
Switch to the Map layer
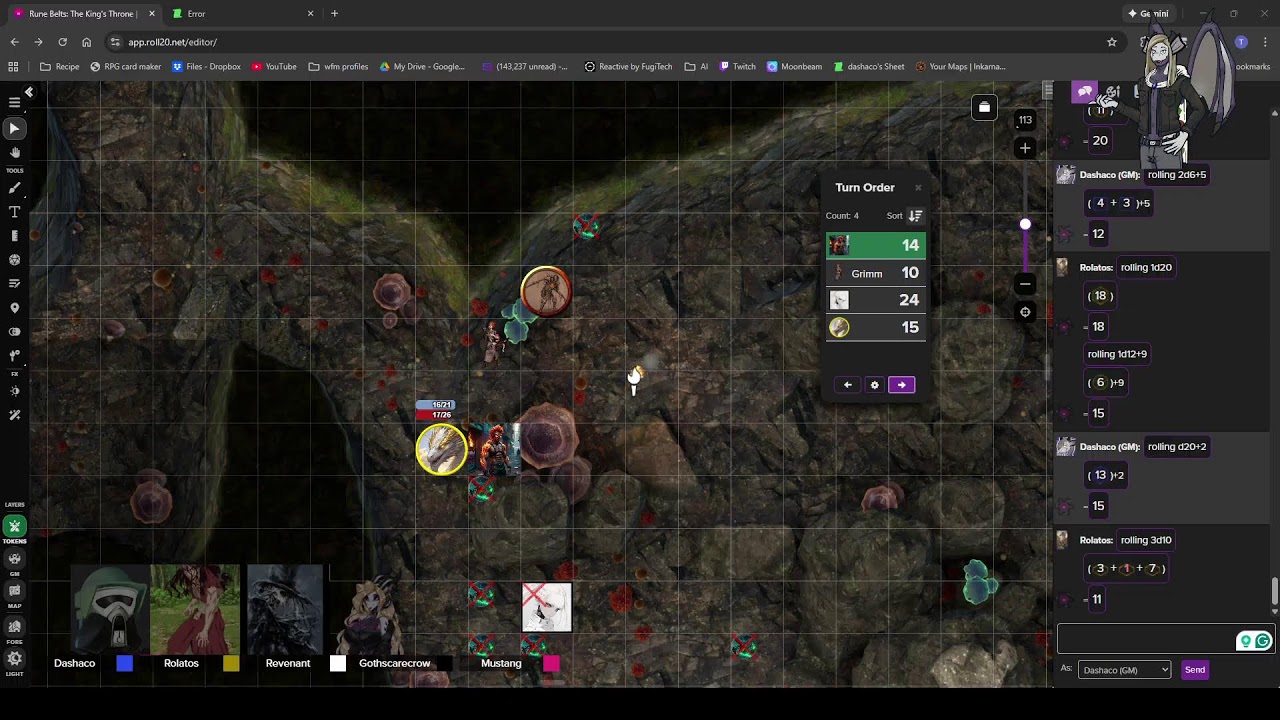coord(14,591)
